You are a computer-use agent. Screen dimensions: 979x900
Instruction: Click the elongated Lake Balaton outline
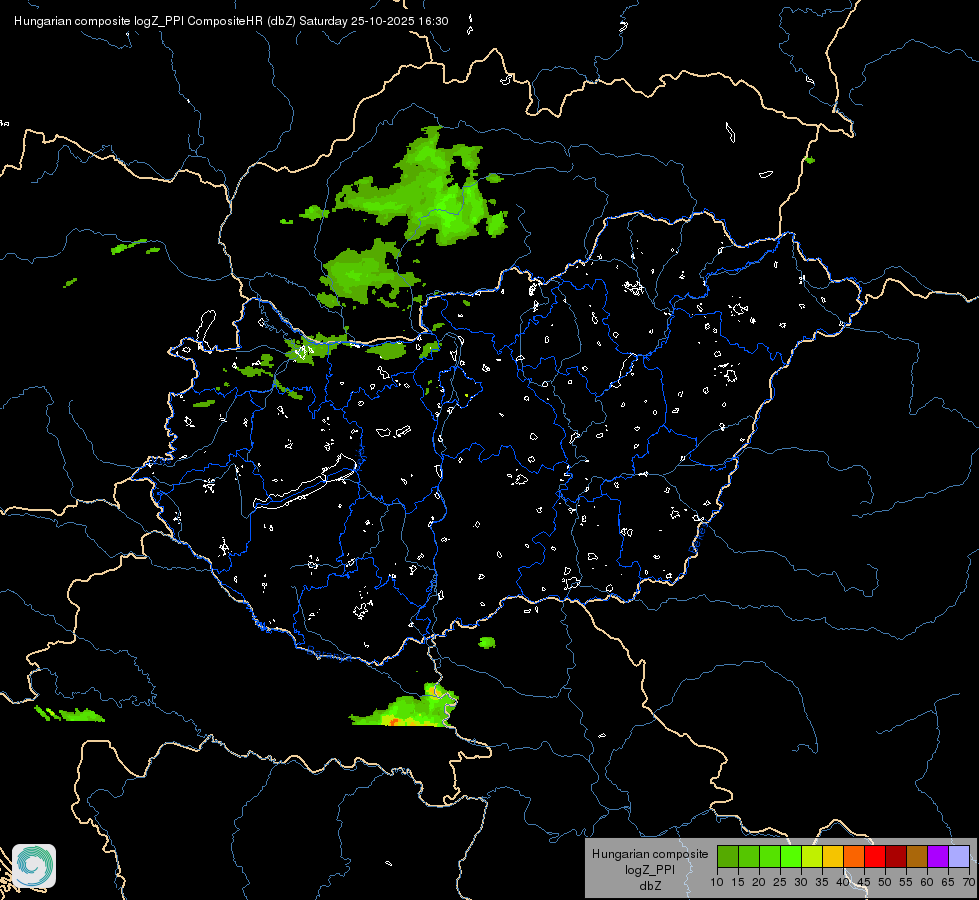306,483
